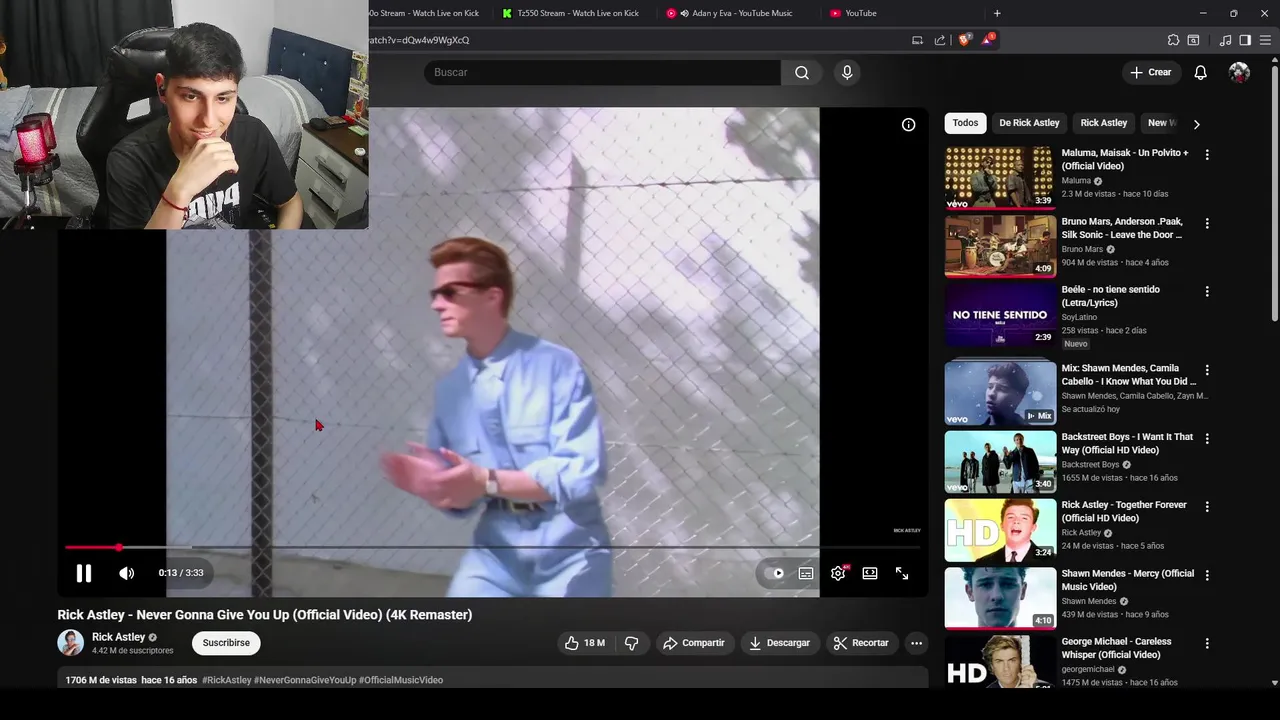Open options menu for Maluma video
The width and height of the screenshot is (1280, 720).
coord(1207,155)
